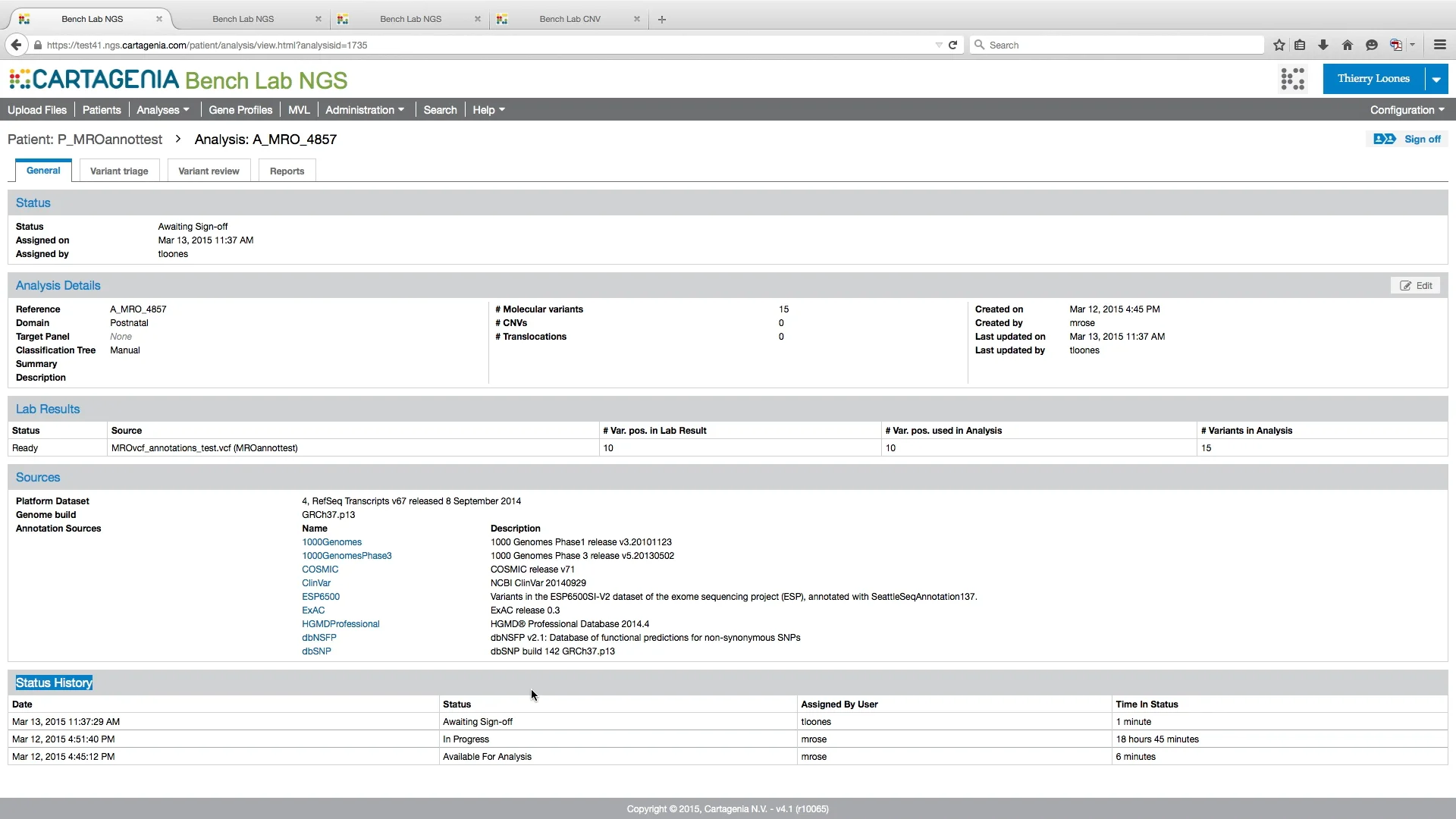Reload the page with refresh icon
This screenshot has width=1456, height=819.
tap(953, 45)
